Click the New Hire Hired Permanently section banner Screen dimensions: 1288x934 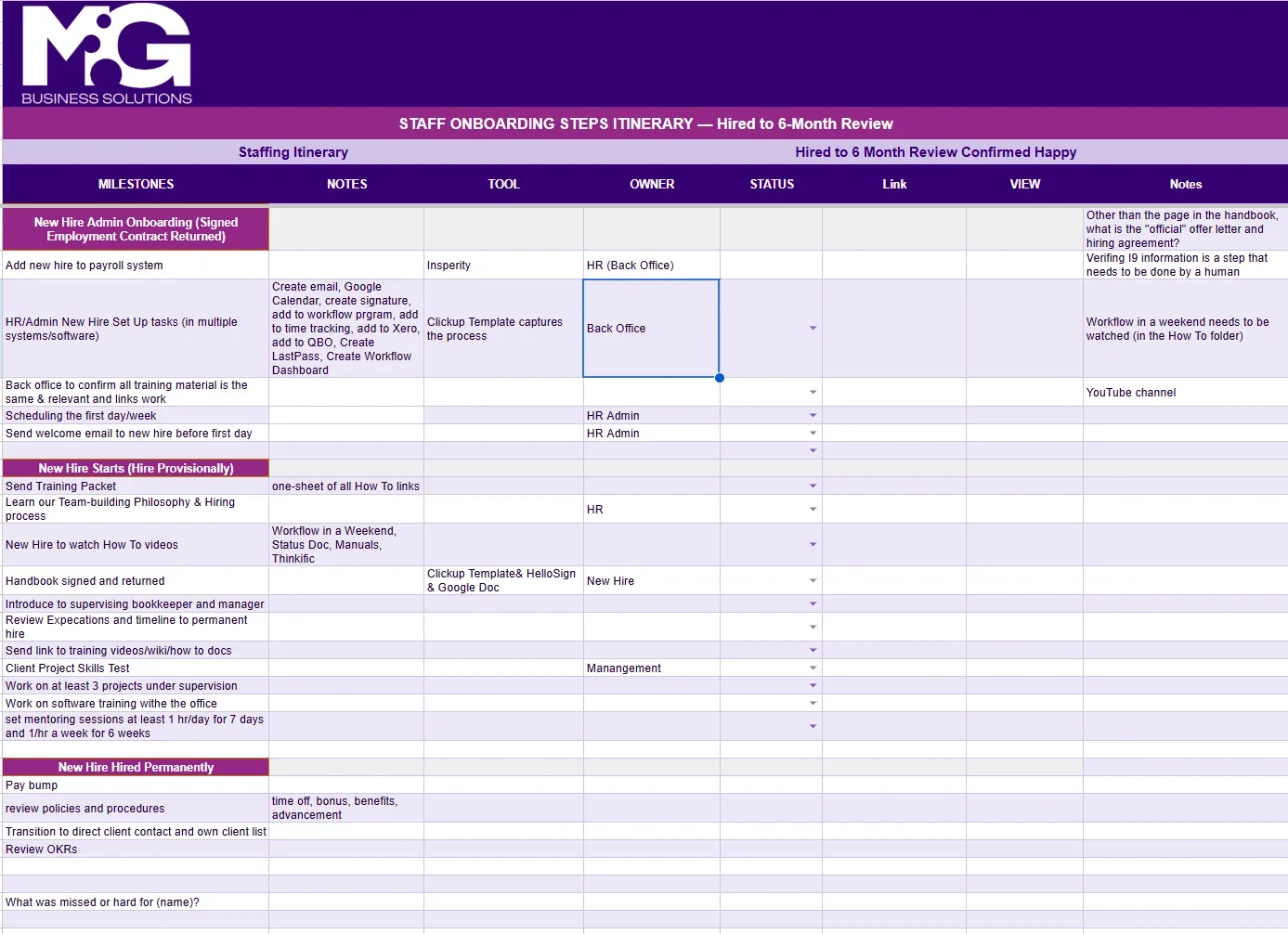tap(136, 767)
